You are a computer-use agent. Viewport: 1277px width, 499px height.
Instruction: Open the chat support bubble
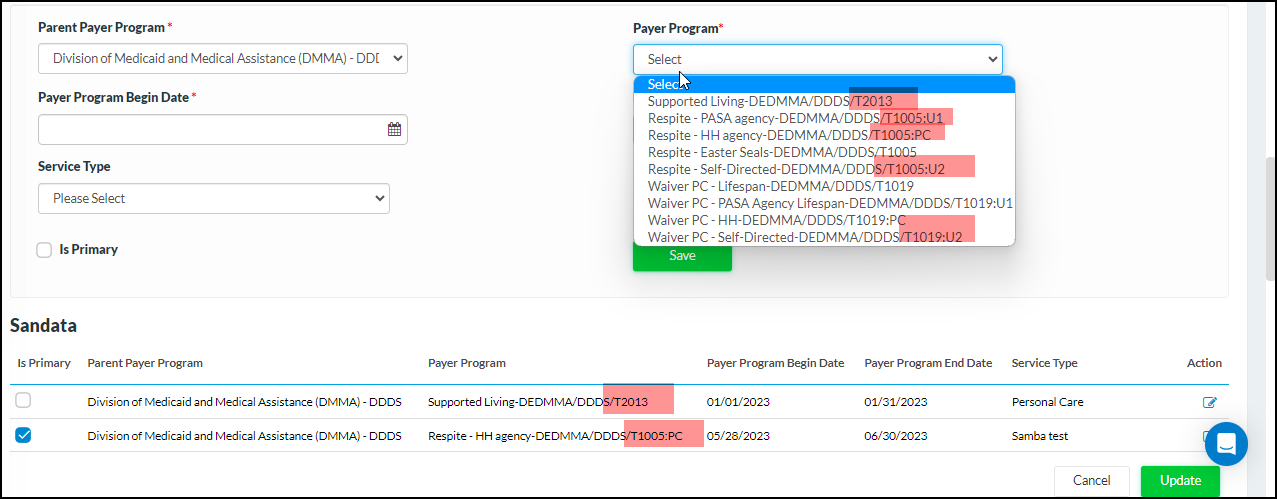(x=1226, y=444)
